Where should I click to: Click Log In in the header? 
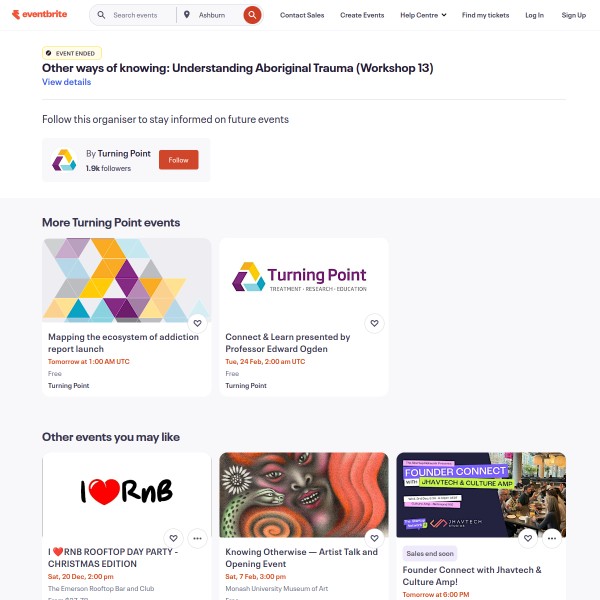pos(534,15)
